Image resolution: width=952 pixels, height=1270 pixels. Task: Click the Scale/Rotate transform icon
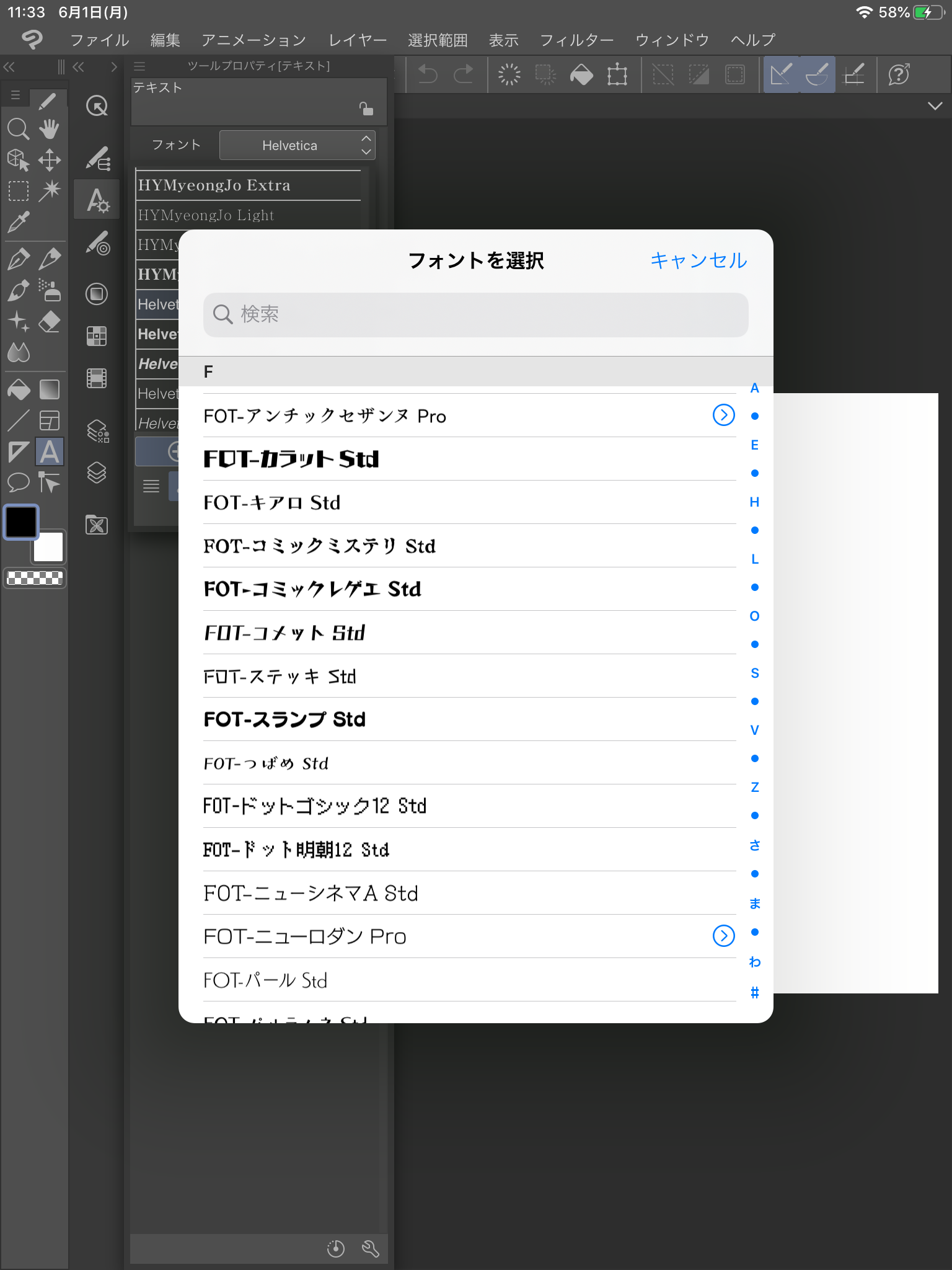(617, 74)
